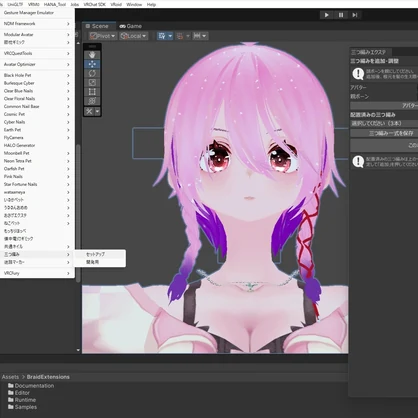The height and width of the screenshot is (418, 418).
Task: Open the grid visibility dropdown arrow
Action: [x=170, y=36]
